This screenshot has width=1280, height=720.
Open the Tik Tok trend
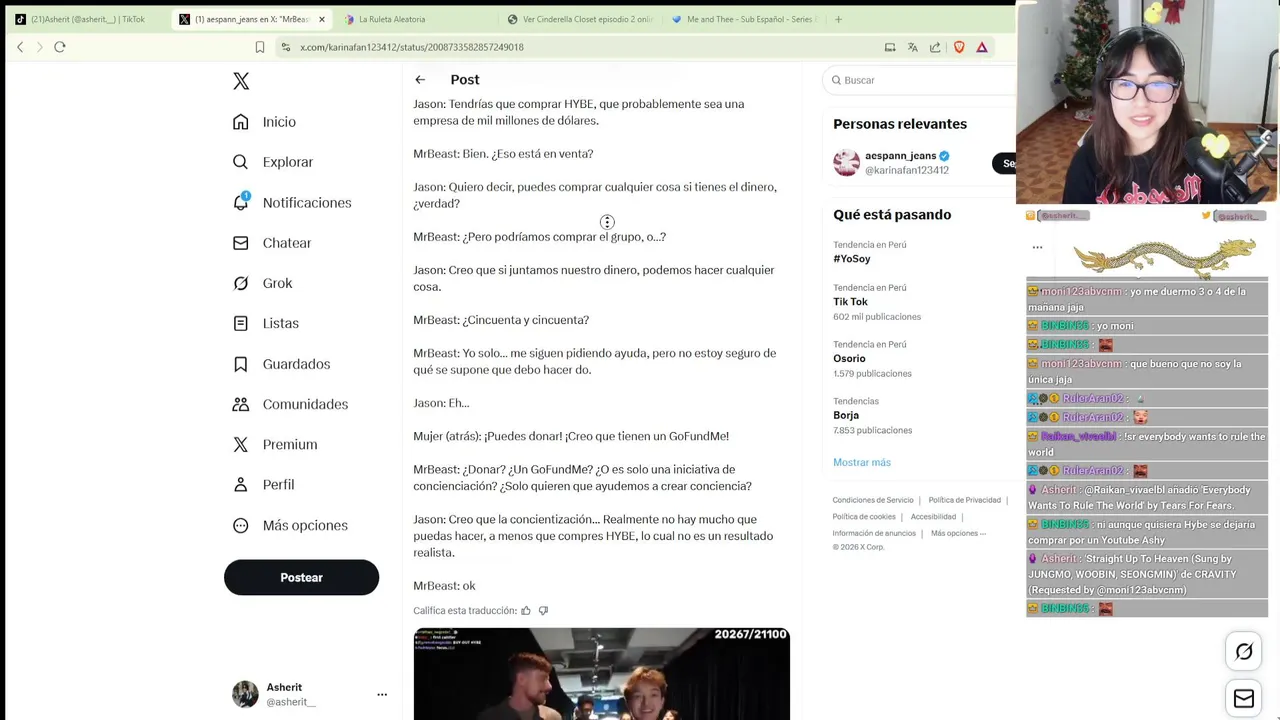point(850,301)
